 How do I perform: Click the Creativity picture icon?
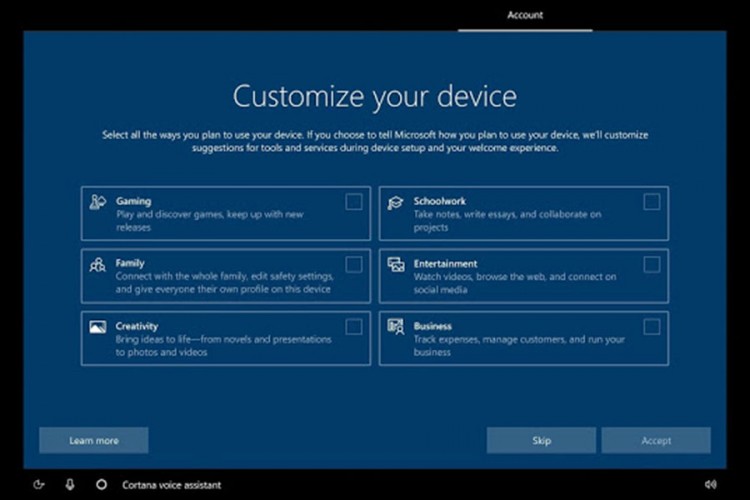click(98, 327)
